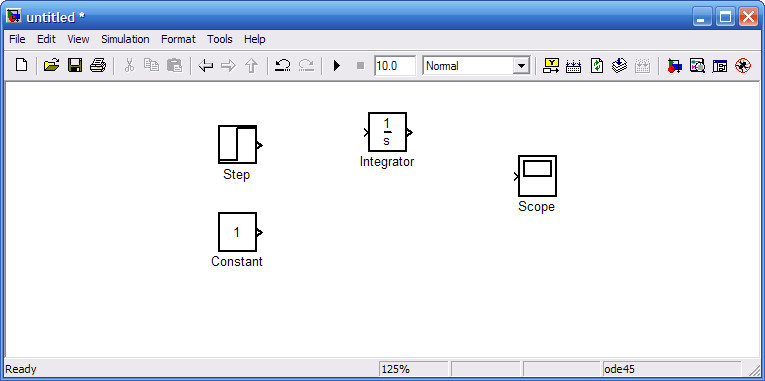Minimize the untitled model window
Image resolution: width=765 pixels, height=381 pixels.
(x=702, y=18)
